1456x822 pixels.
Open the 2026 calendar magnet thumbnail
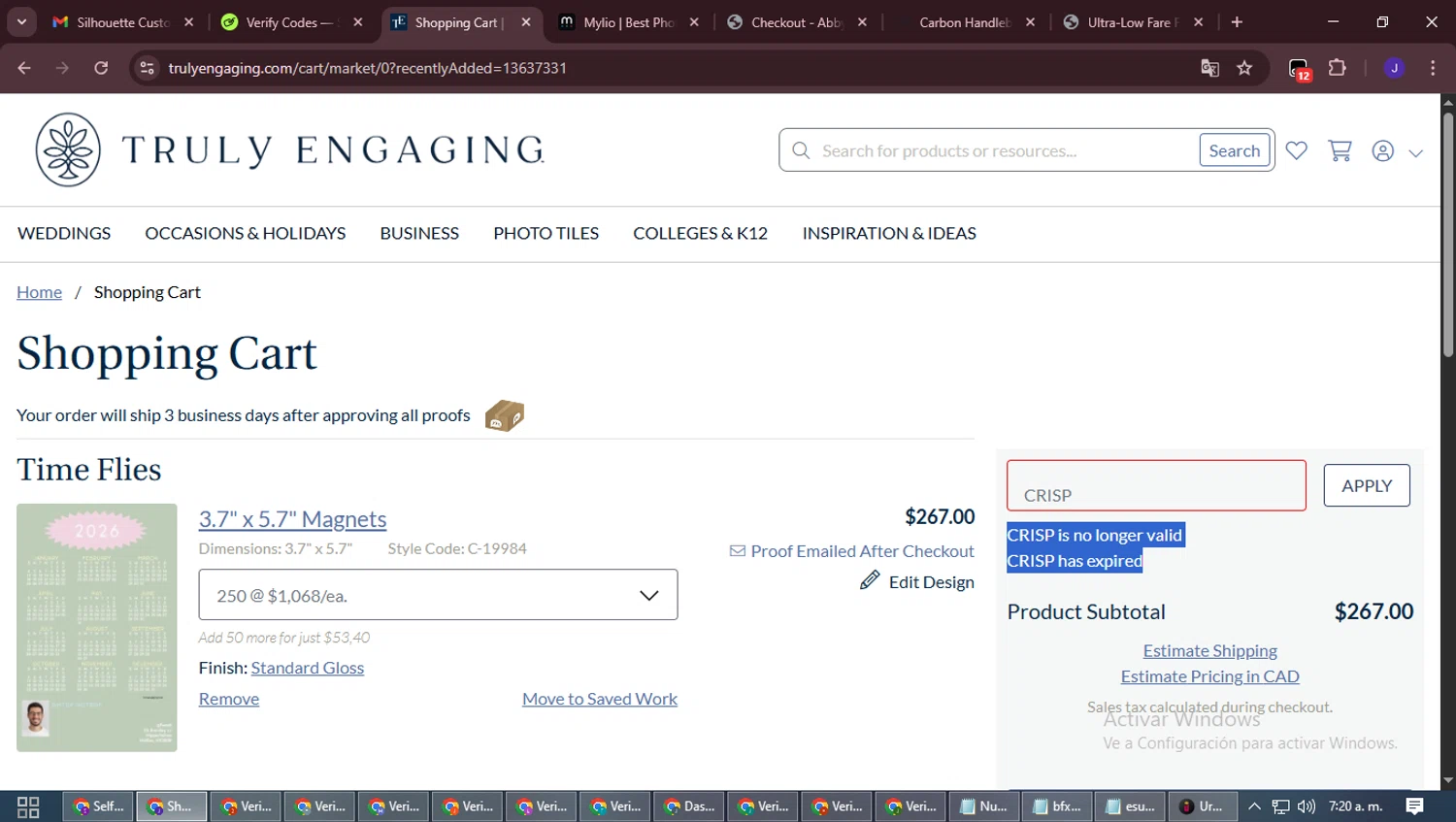(x=97, y=627)
